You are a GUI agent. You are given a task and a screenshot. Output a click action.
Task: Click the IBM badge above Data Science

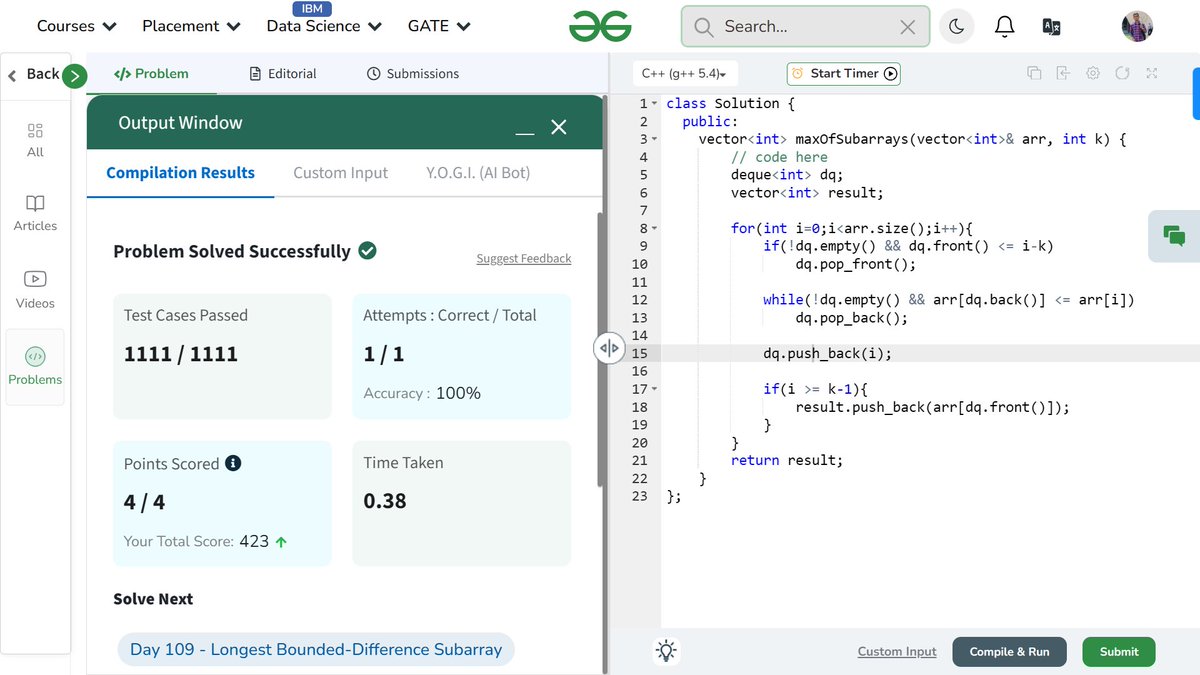coord(311,9)
